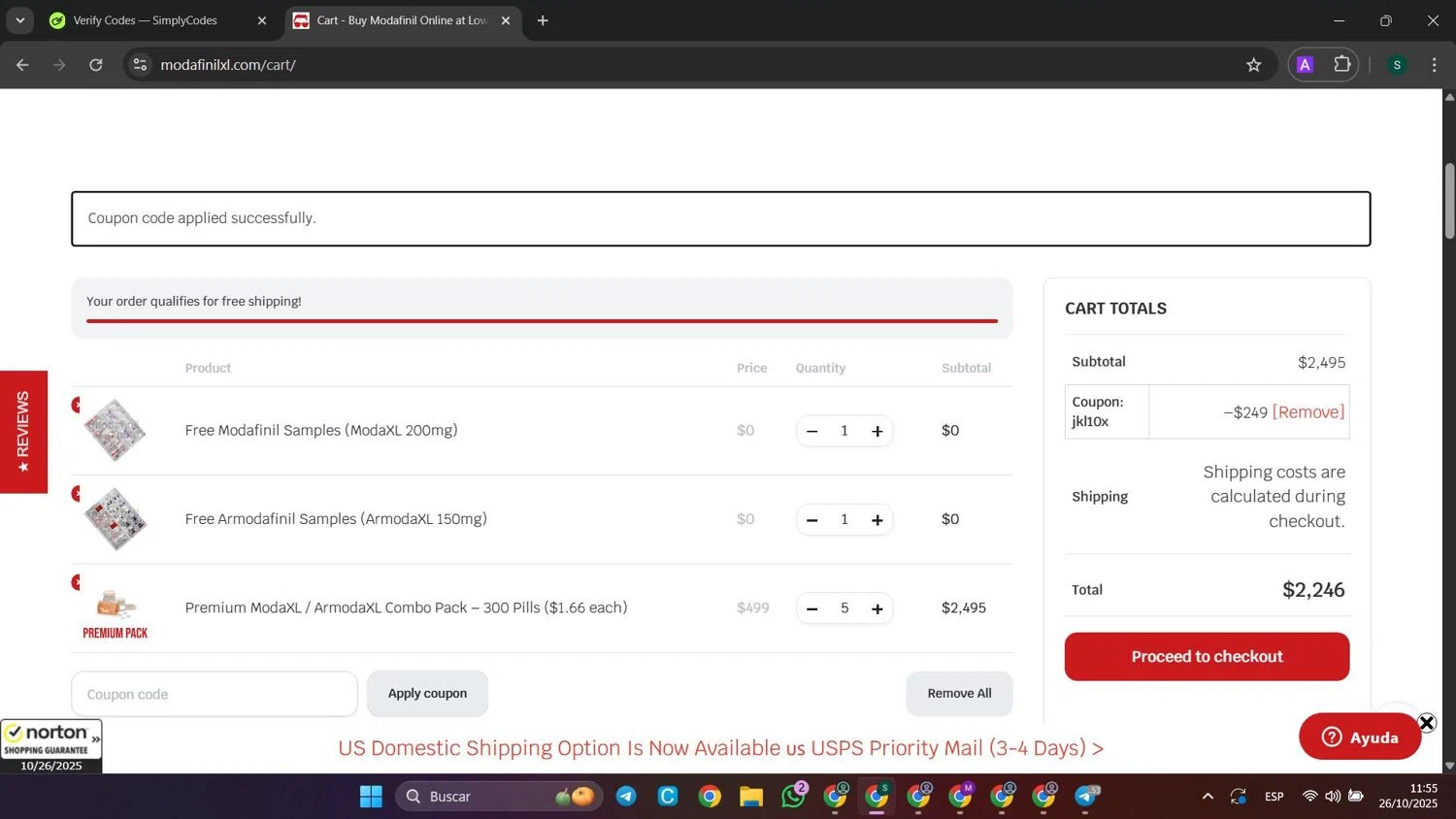
Task: Remove Premium Combo Pack from cart
Action: [77, 582]
